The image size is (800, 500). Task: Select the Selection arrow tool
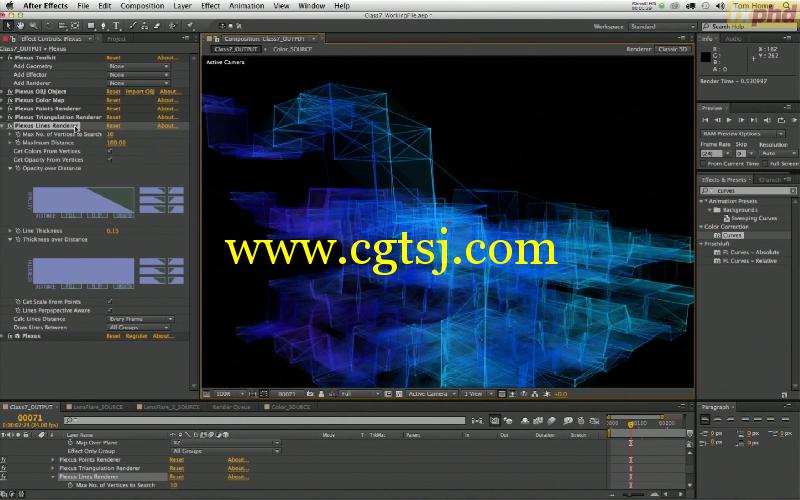pos(9,26)
